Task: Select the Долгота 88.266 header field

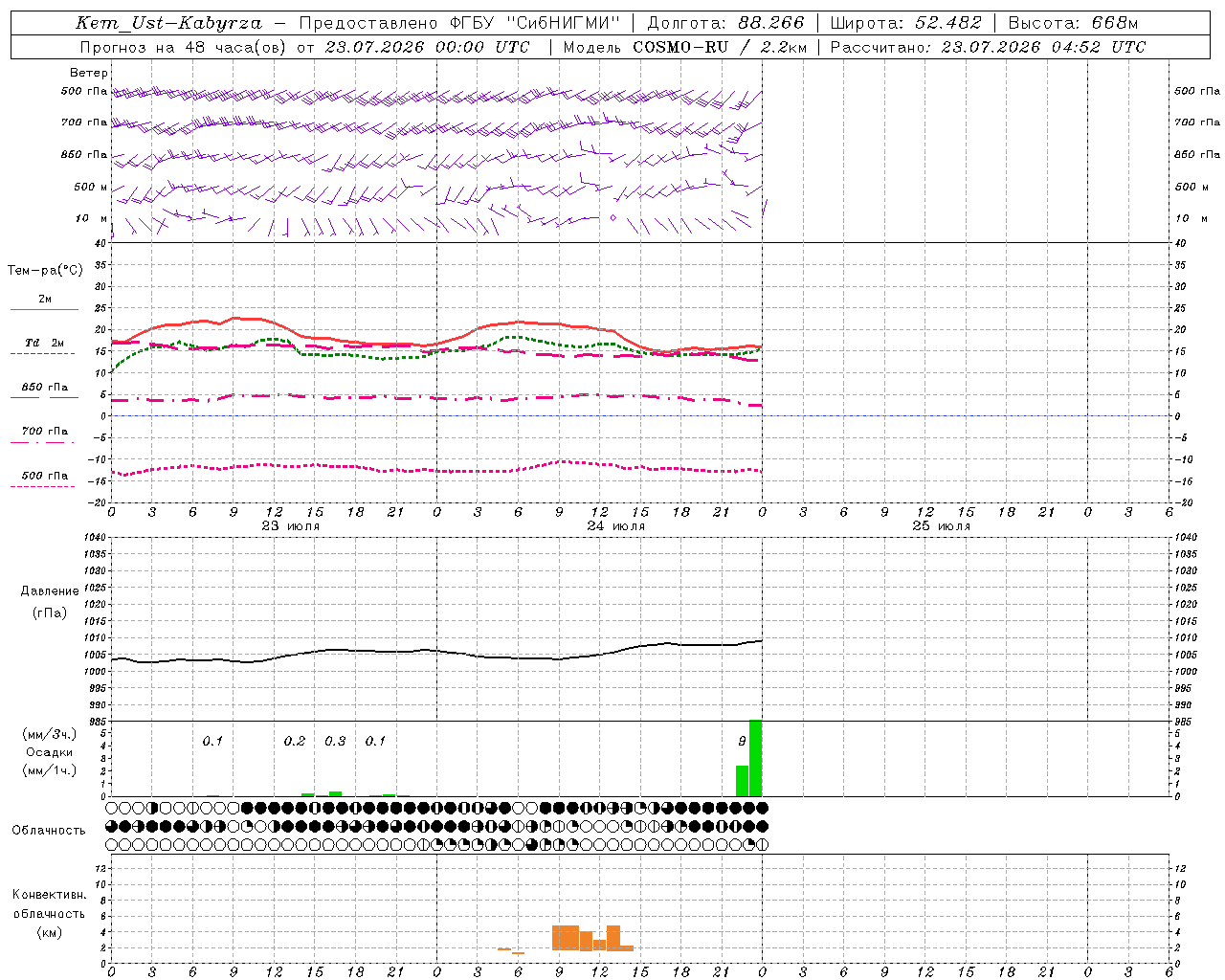Action: click(x=726, y=23)
